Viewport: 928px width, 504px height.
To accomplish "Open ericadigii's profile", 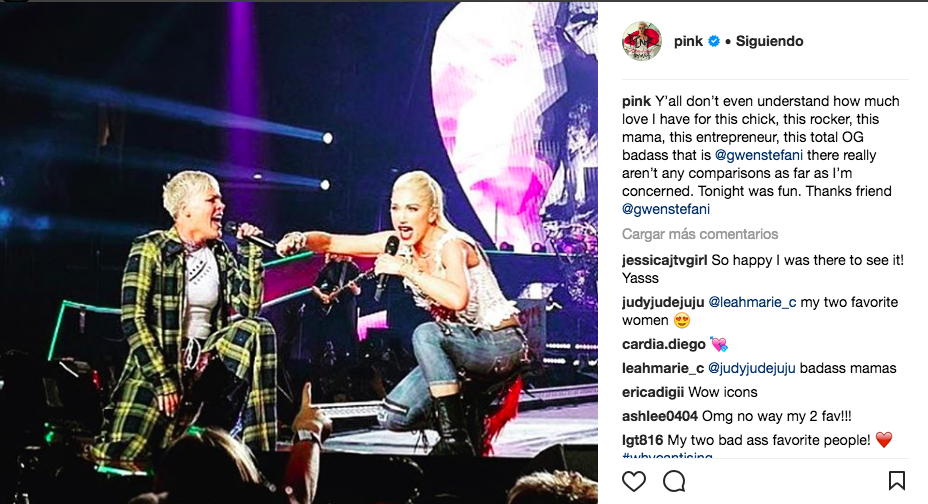I will pos(653,392).
